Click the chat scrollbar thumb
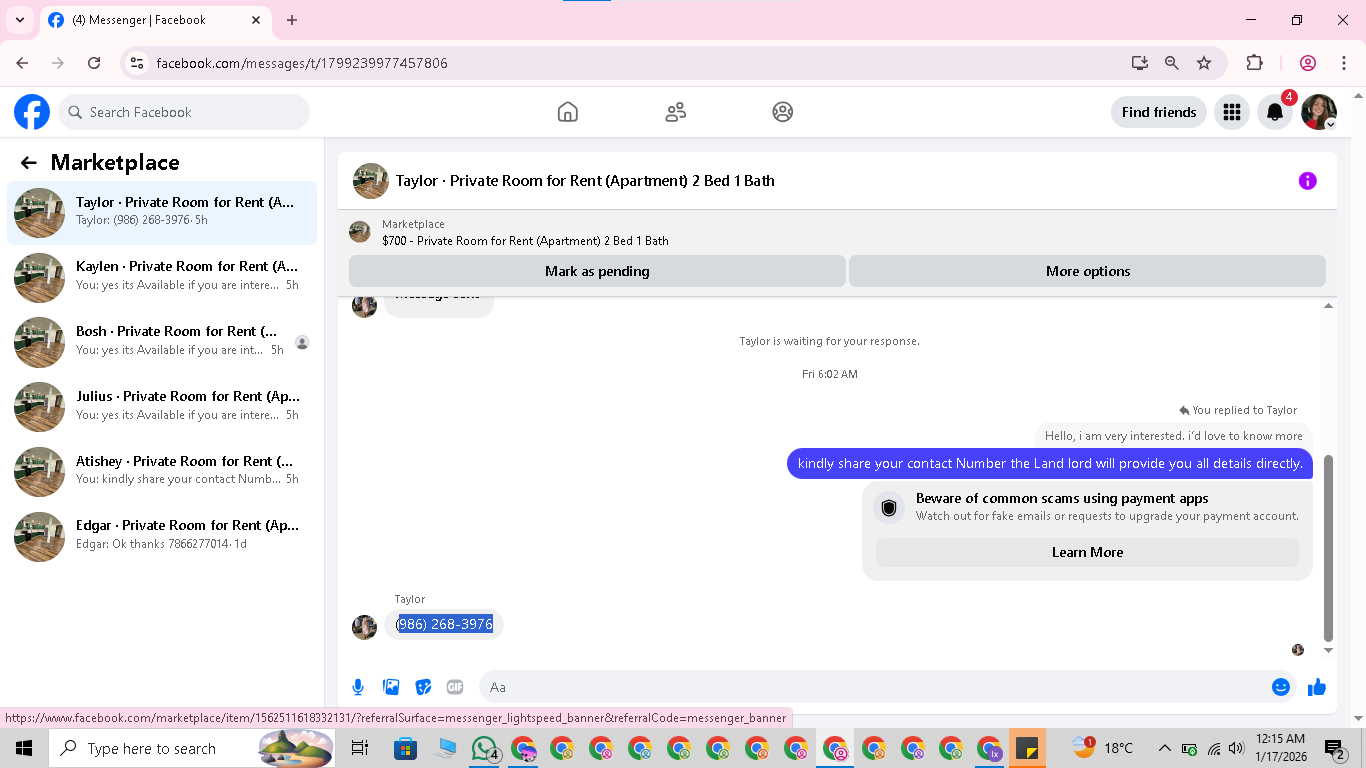The height and width of the screenshot is (768, 1366). [x=1328, y=548]
